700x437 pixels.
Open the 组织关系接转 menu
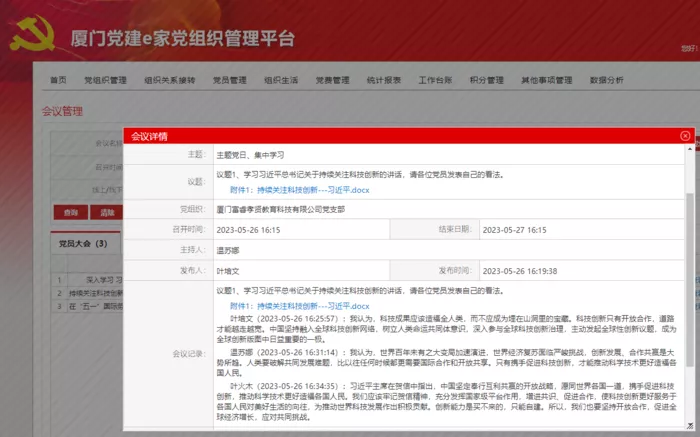[x=170, y=80]
